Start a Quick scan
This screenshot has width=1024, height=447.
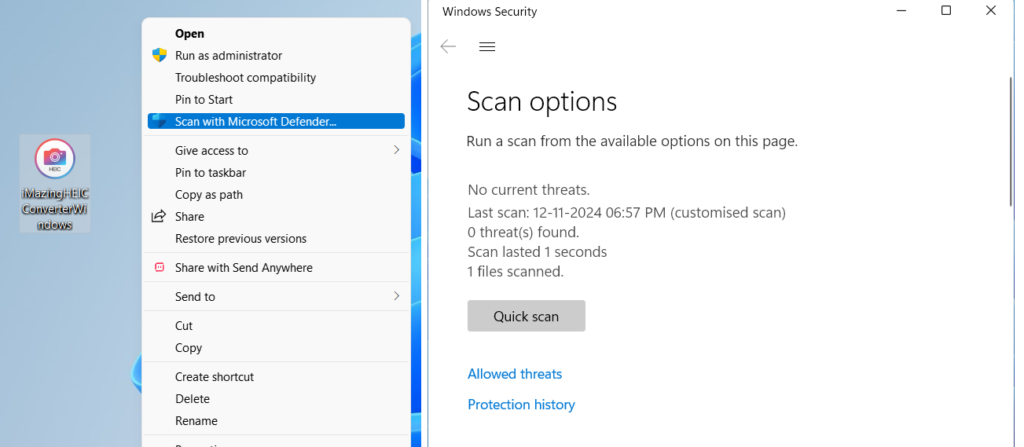[x=526, y=316]
